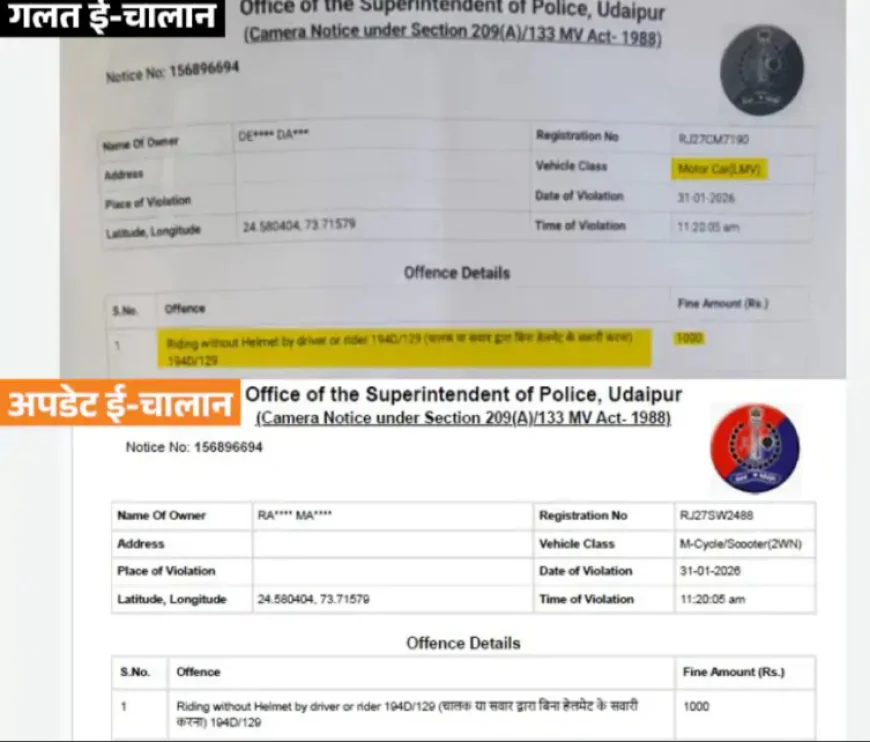
Task: Click the highlighted 'Motor Car(LMV)' vehicle class
Action: tap(719, 169)
